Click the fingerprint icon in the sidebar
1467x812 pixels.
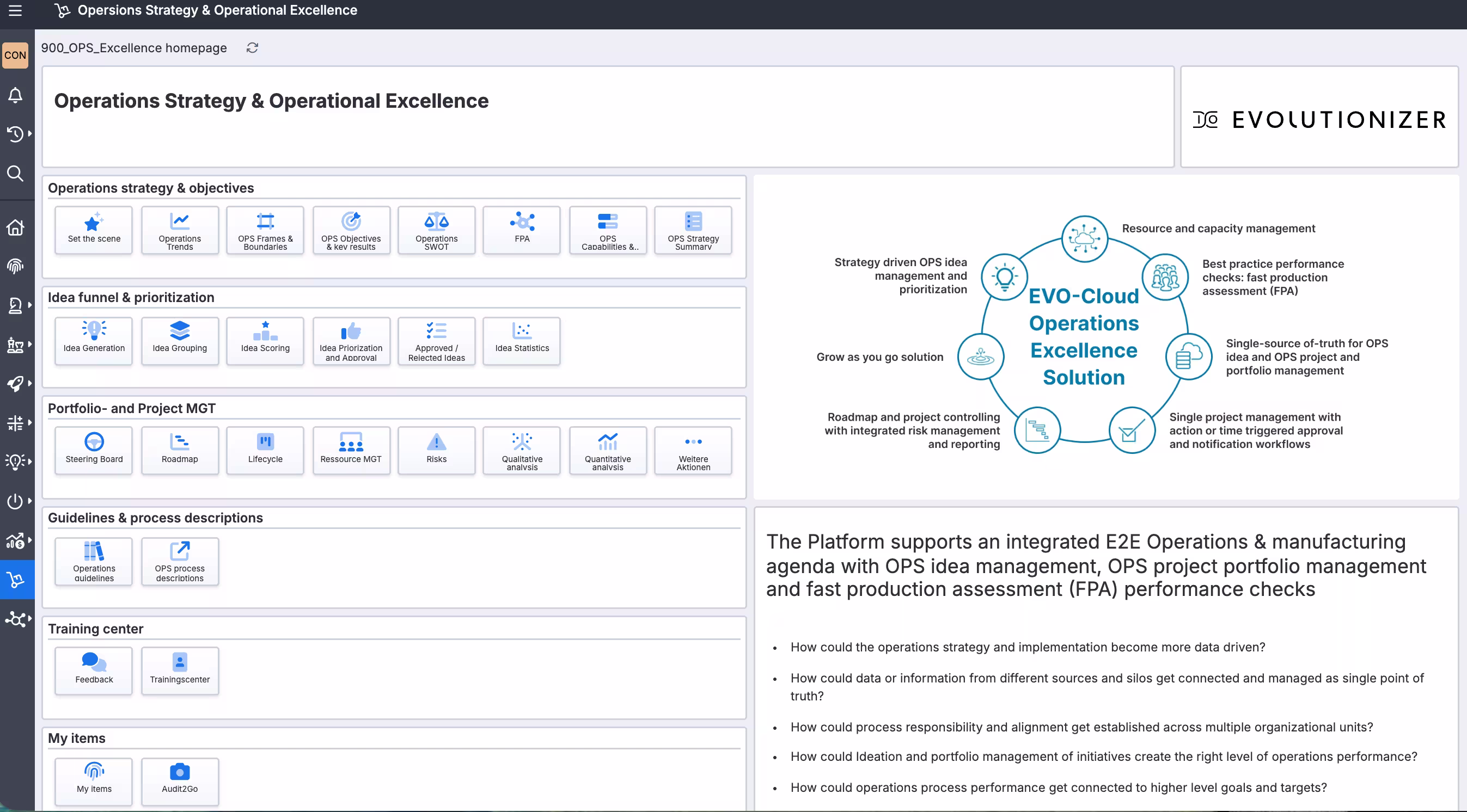click(x=15, y=266)
